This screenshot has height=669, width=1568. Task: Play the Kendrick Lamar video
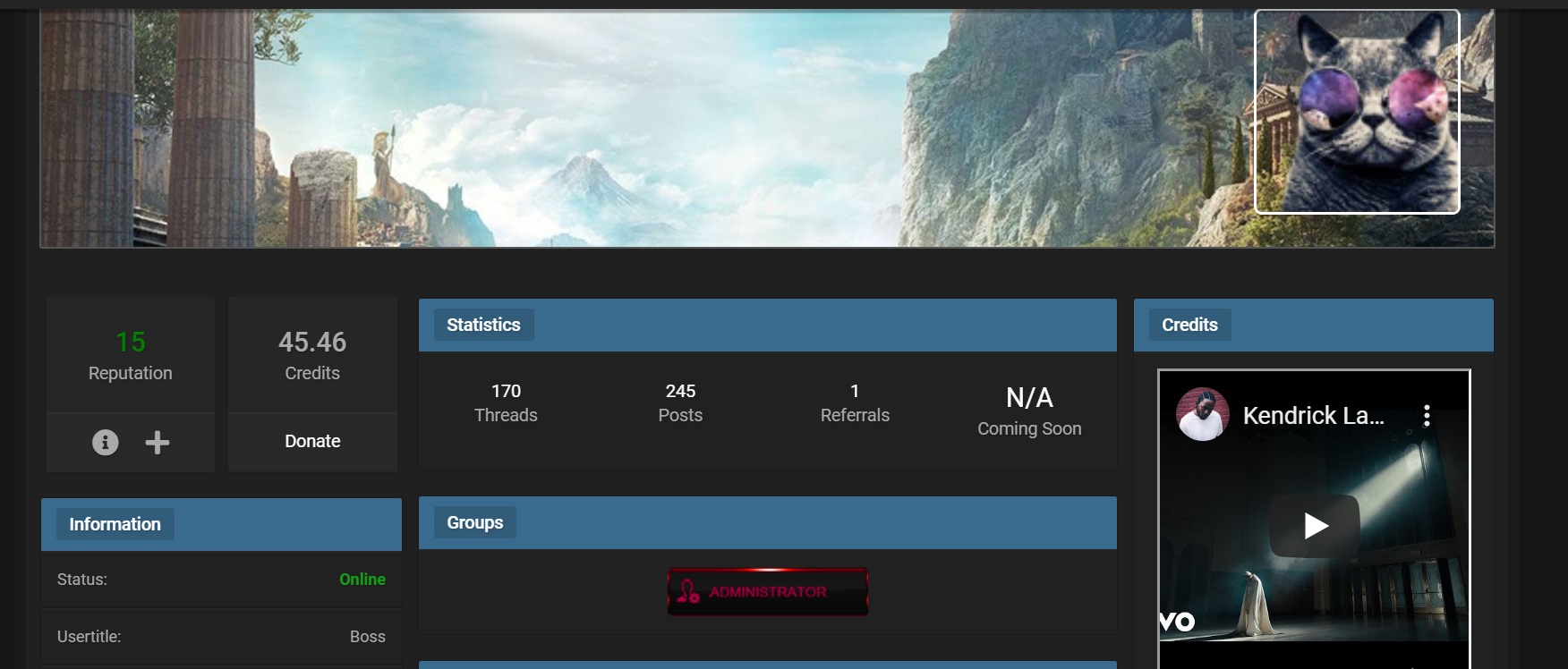coord(1315,525)
